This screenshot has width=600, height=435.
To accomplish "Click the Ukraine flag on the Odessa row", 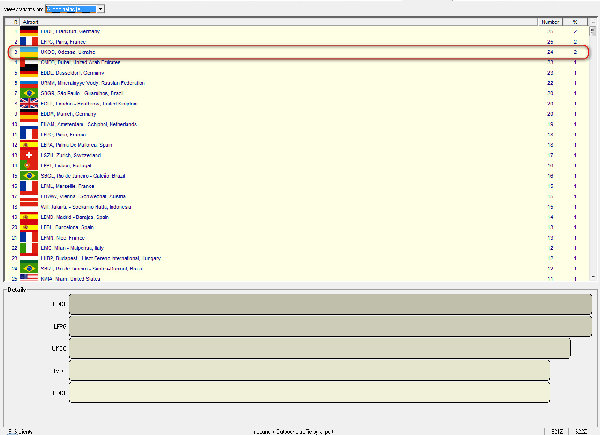I will 29,52.
